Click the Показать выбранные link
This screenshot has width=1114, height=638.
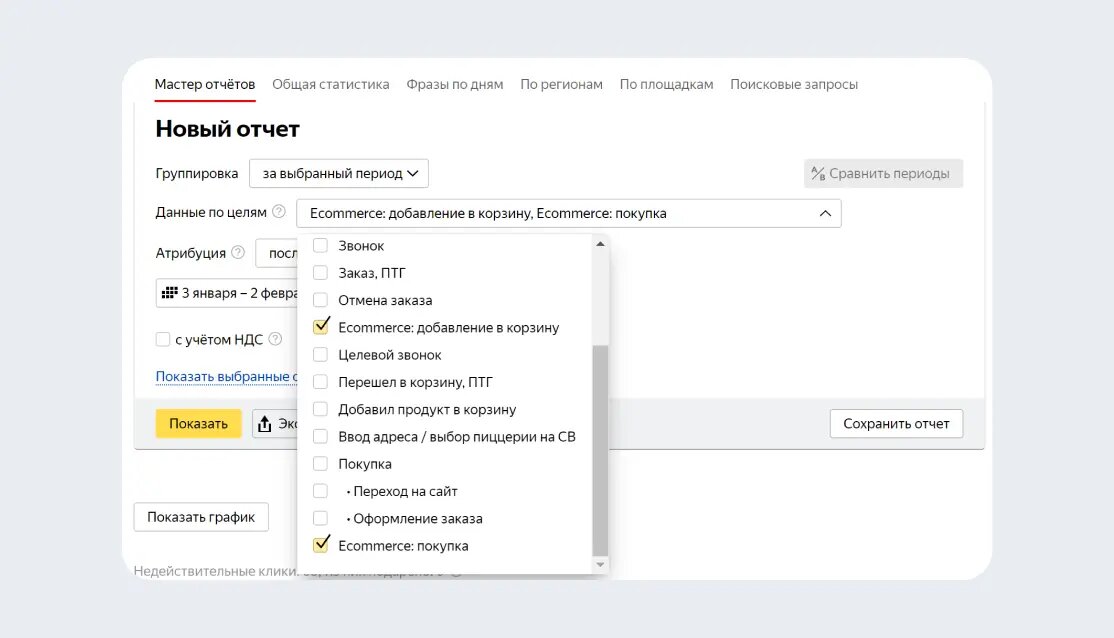[226, 376]
